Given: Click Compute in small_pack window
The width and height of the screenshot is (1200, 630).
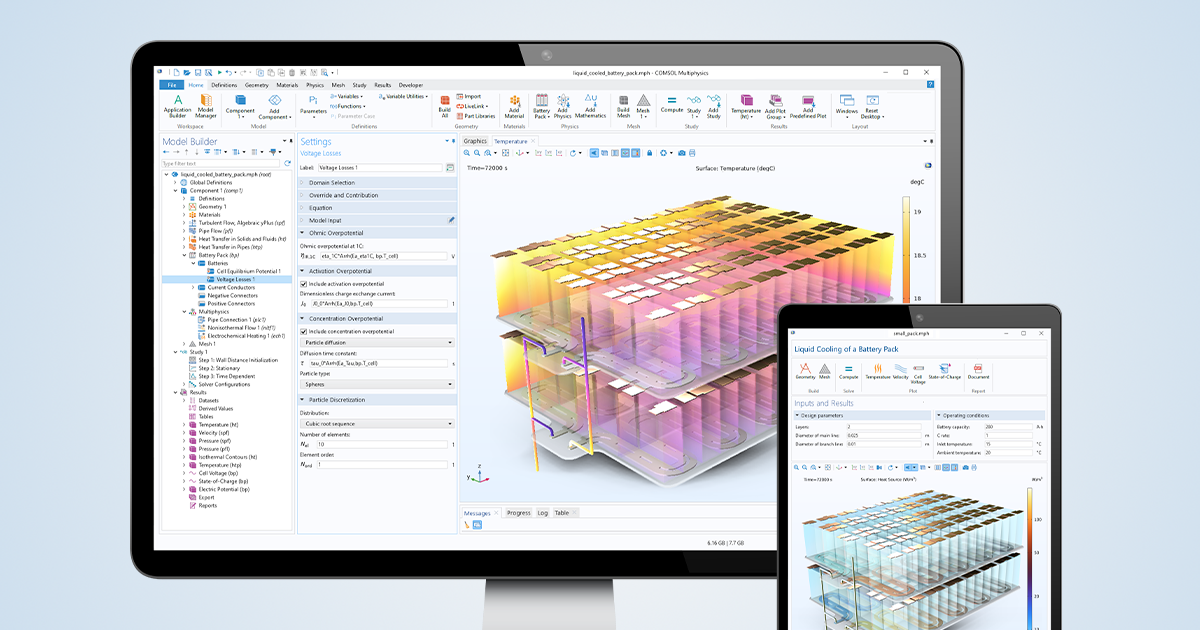Looking at the screenshot, I should click(849, 371).
